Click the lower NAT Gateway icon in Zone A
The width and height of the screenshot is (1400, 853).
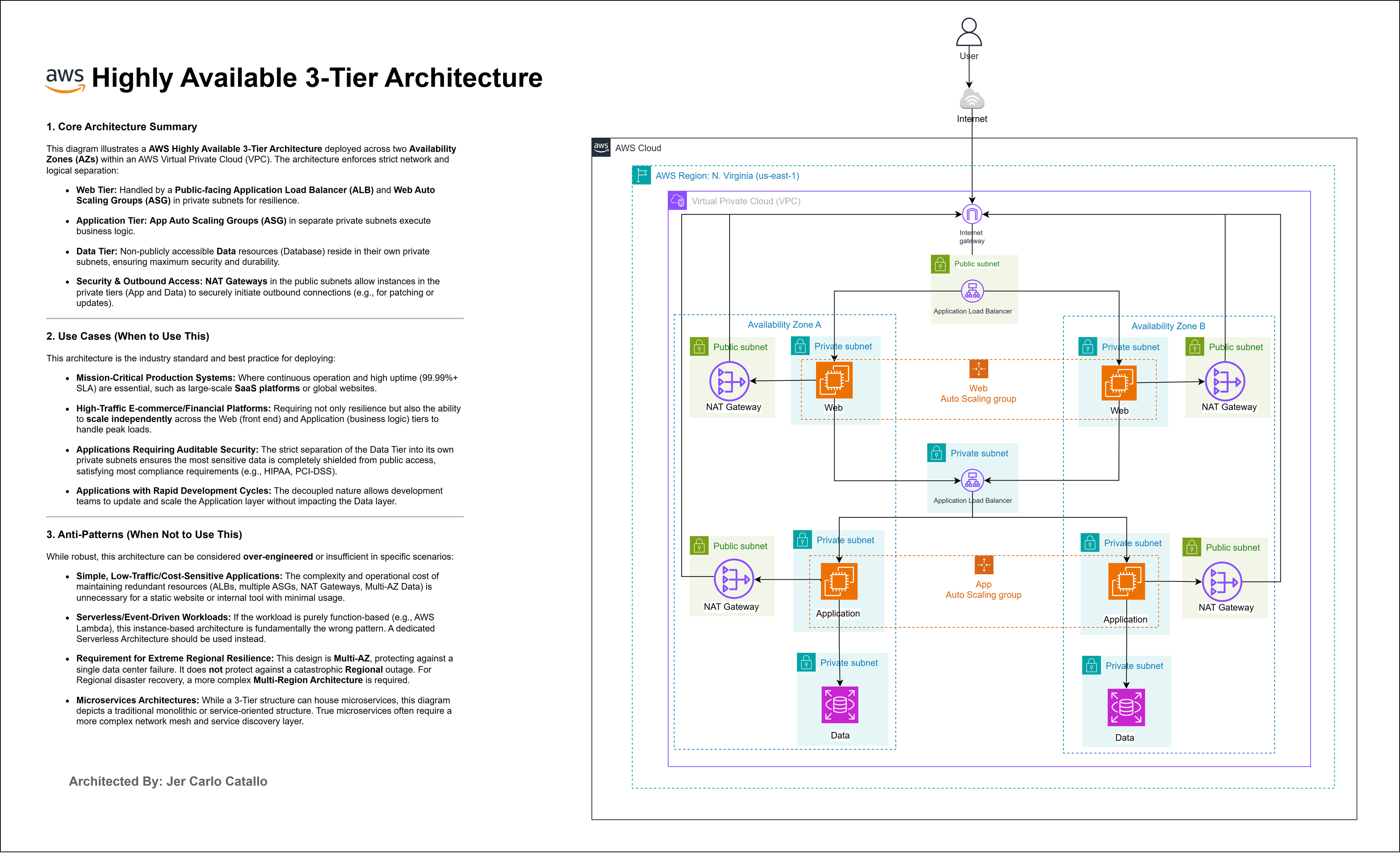pyautogui.click(x=734, y=579)
